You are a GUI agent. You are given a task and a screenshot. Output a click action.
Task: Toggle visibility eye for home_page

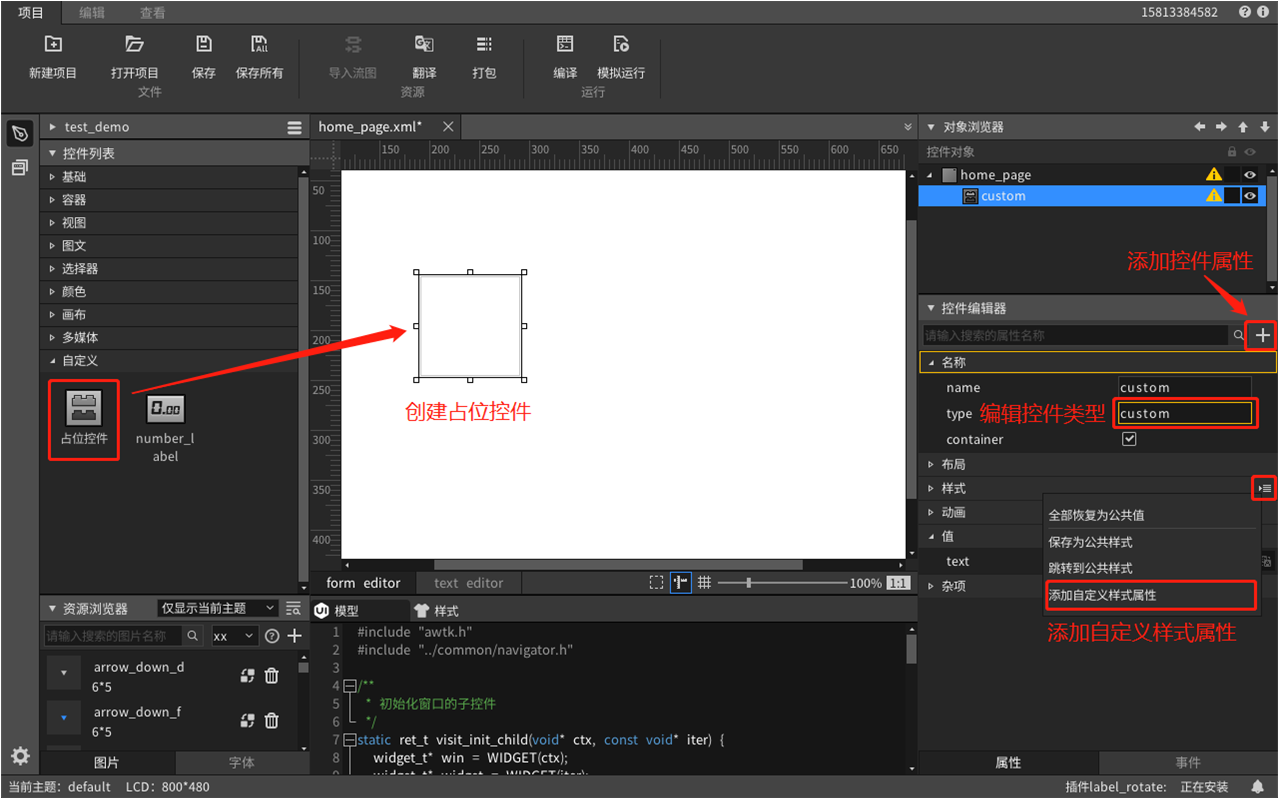tap(1249, 175)
